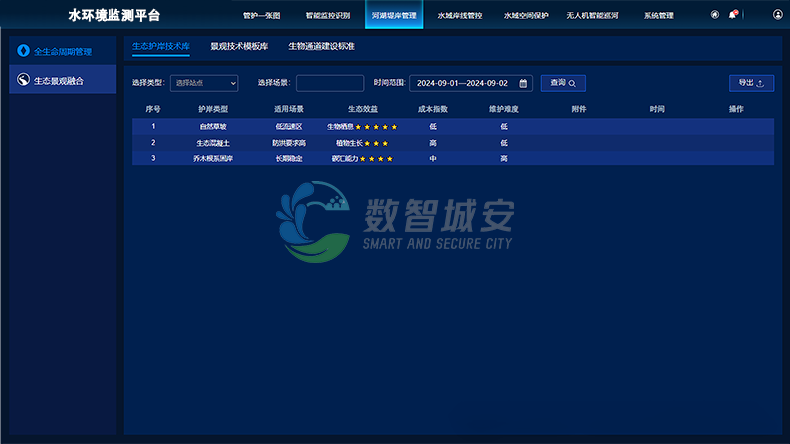Open the 系统管理 menu
This screenshot has width=790, height=444.
pos(659,15)
